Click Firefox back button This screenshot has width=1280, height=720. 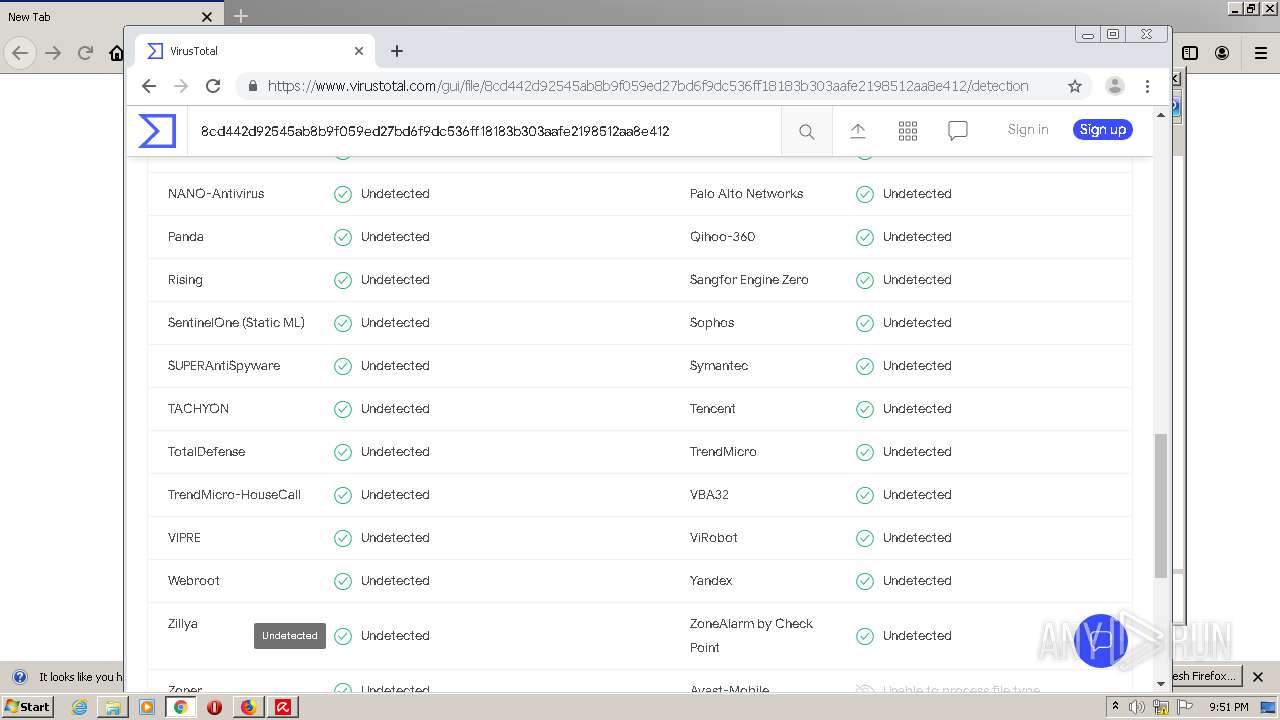[x=20, y=53]
